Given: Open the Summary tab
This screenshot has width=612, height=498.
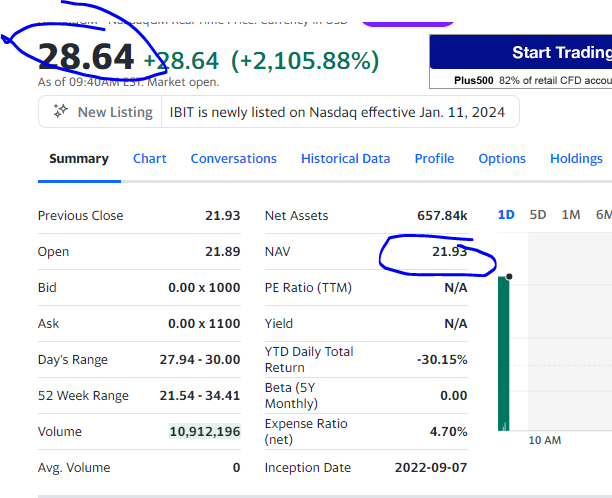Looking at the screenshot, I should [x=79, y=158].
